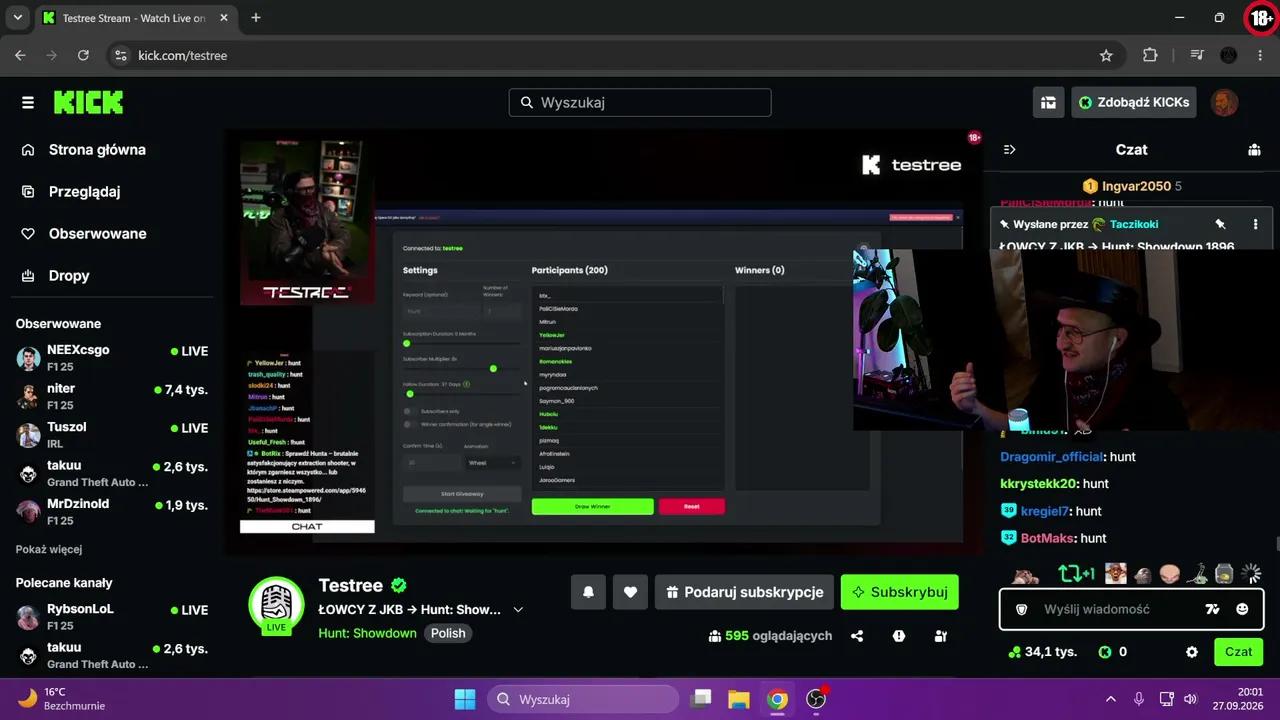This screenshot has width=1280, height=720.
Task: Bookmark this page with the star icon
Action: (1106, 56)
